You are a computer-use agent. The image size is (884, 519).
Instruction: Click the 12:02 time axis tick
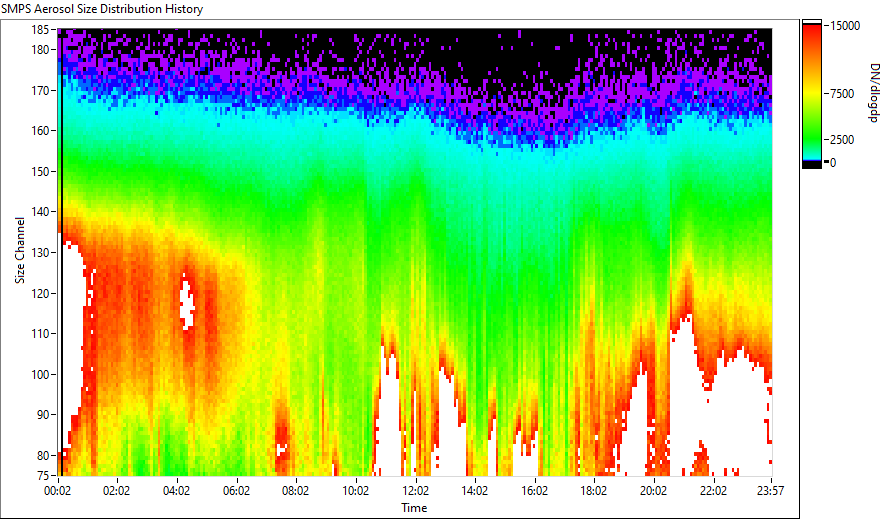pos(415,491)
